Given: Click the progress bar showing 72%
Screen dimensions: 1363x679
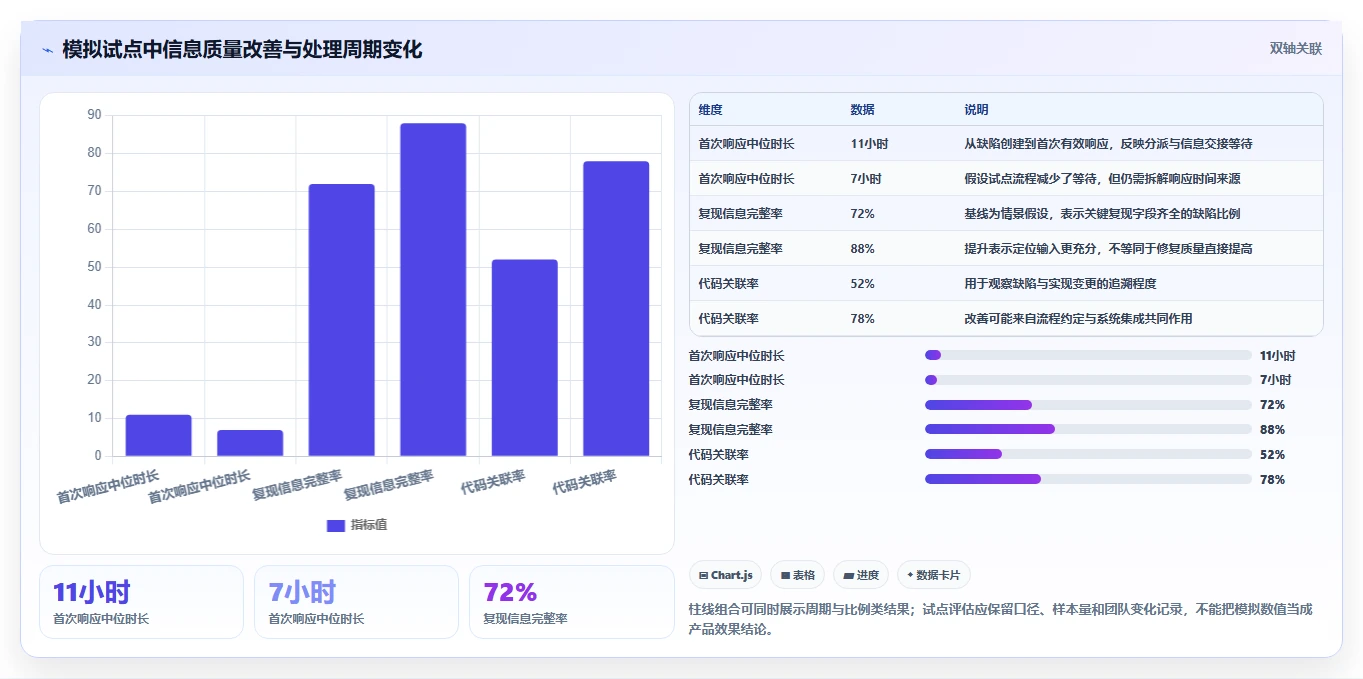Looking at the screenshot, I should coord(1088,405).
